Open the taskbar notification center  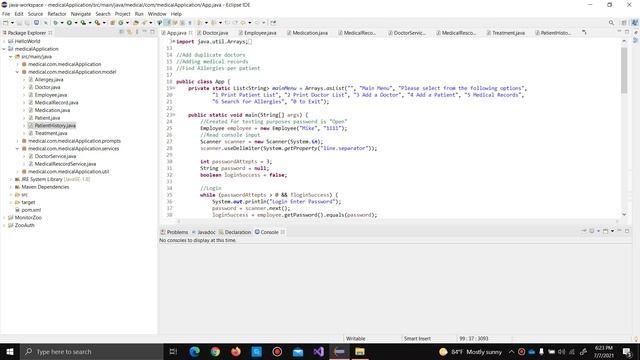coord(627,351)
